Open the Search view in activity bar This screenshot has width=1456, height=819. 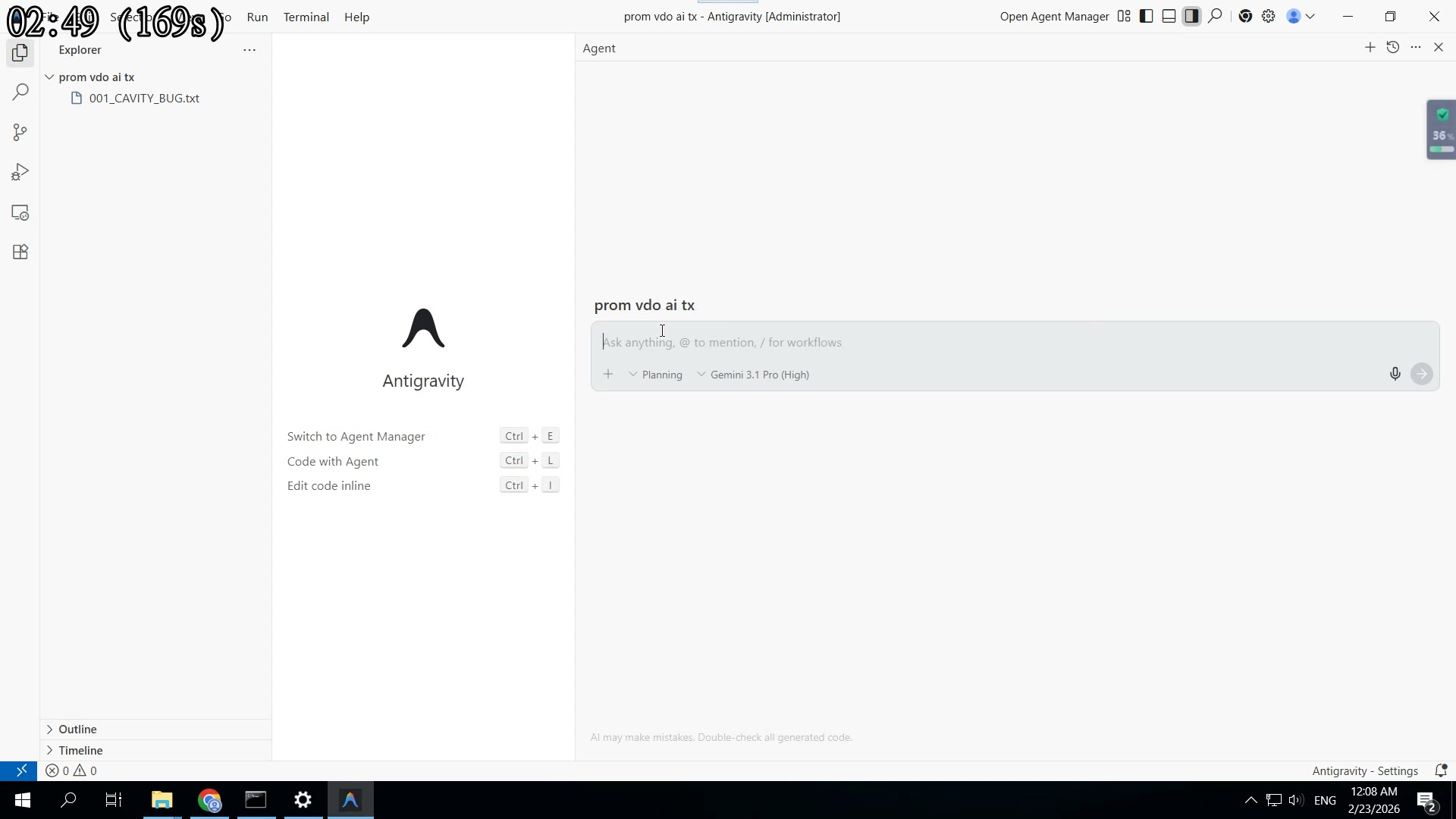point(20,93)
